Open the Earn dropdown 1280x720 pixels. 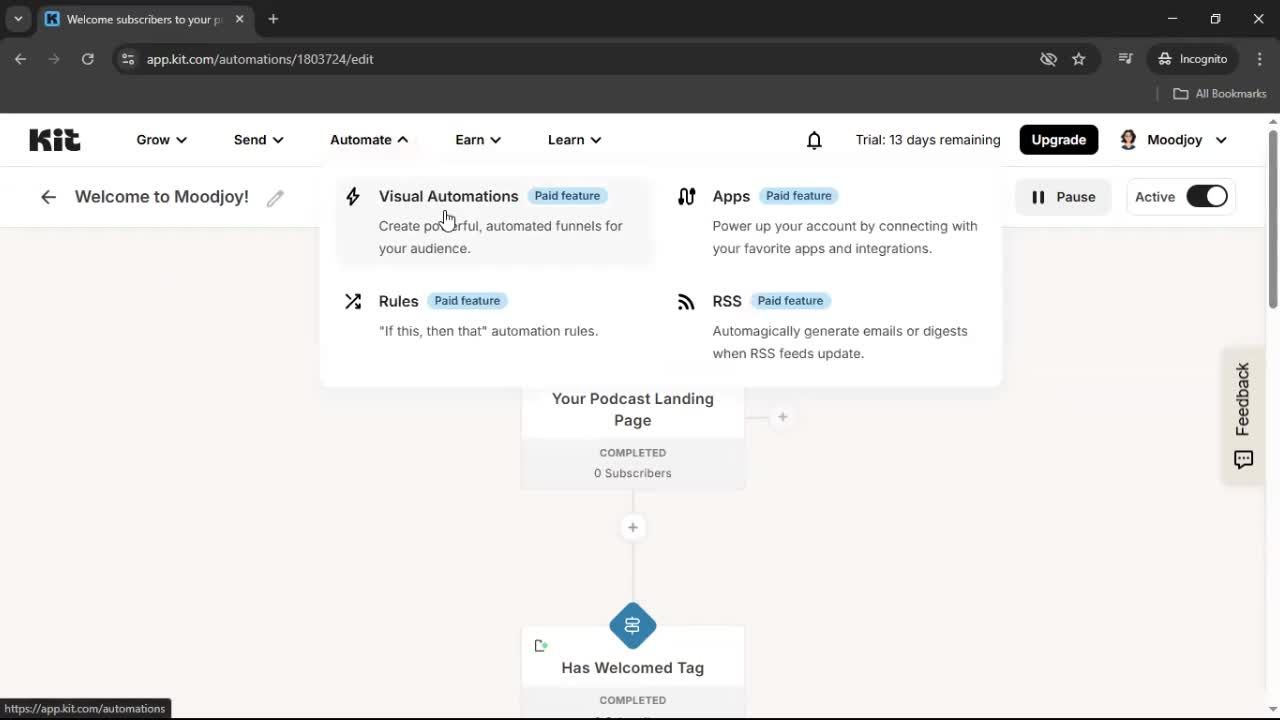click(477, 140)
